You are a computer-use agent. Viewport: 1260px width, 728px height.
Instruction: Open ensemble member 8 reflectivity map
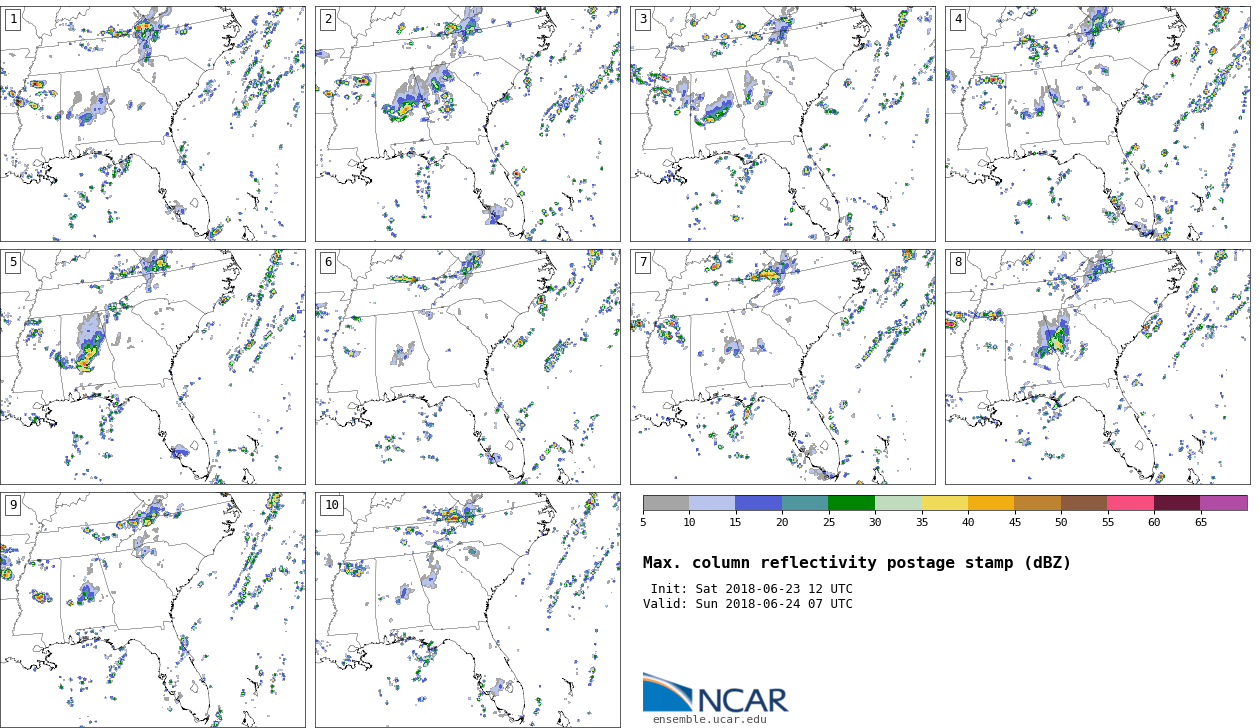click(1098, 367)
